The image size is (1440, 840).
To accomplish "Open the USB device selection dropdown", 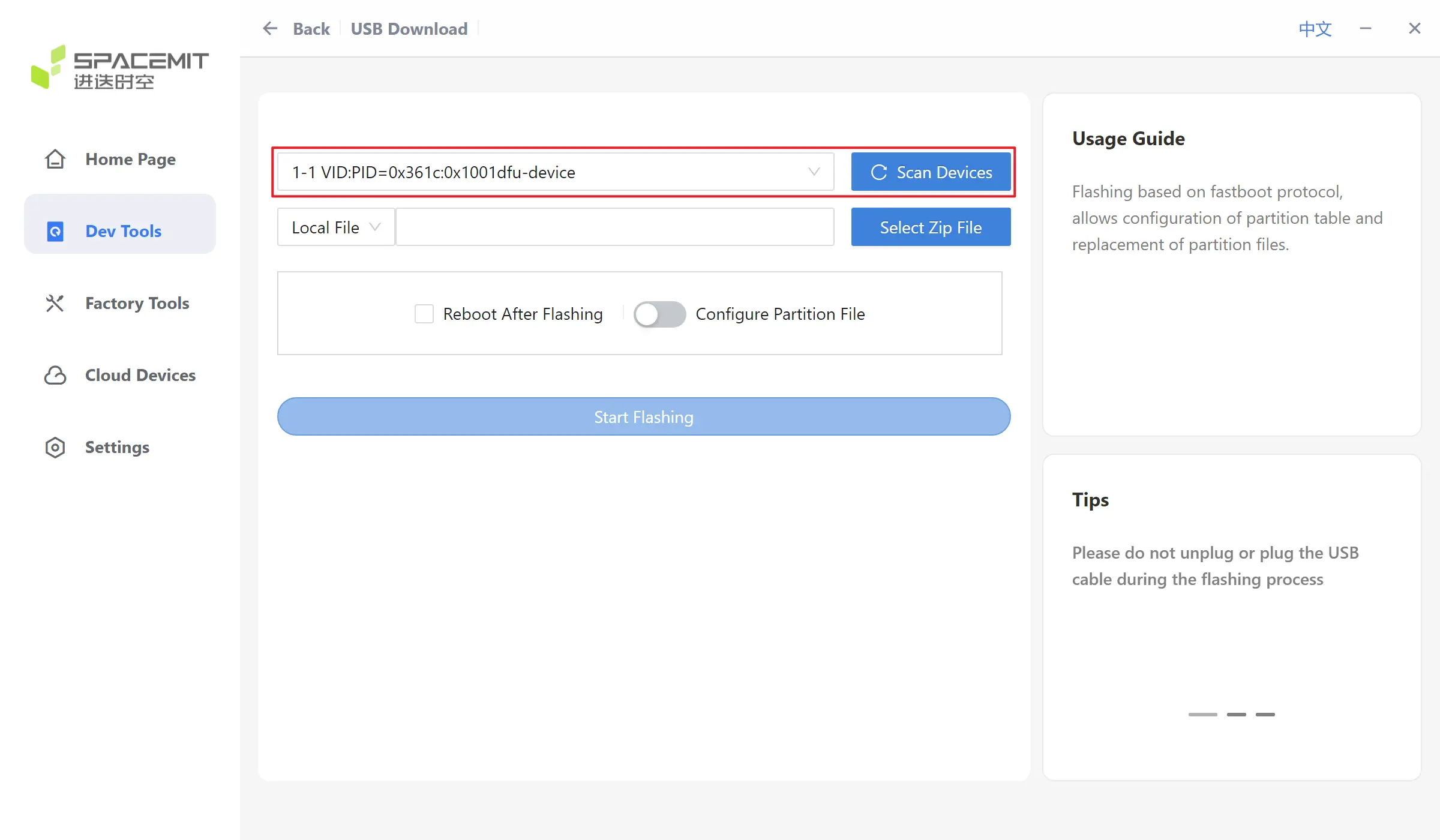I will coord(556,172).
